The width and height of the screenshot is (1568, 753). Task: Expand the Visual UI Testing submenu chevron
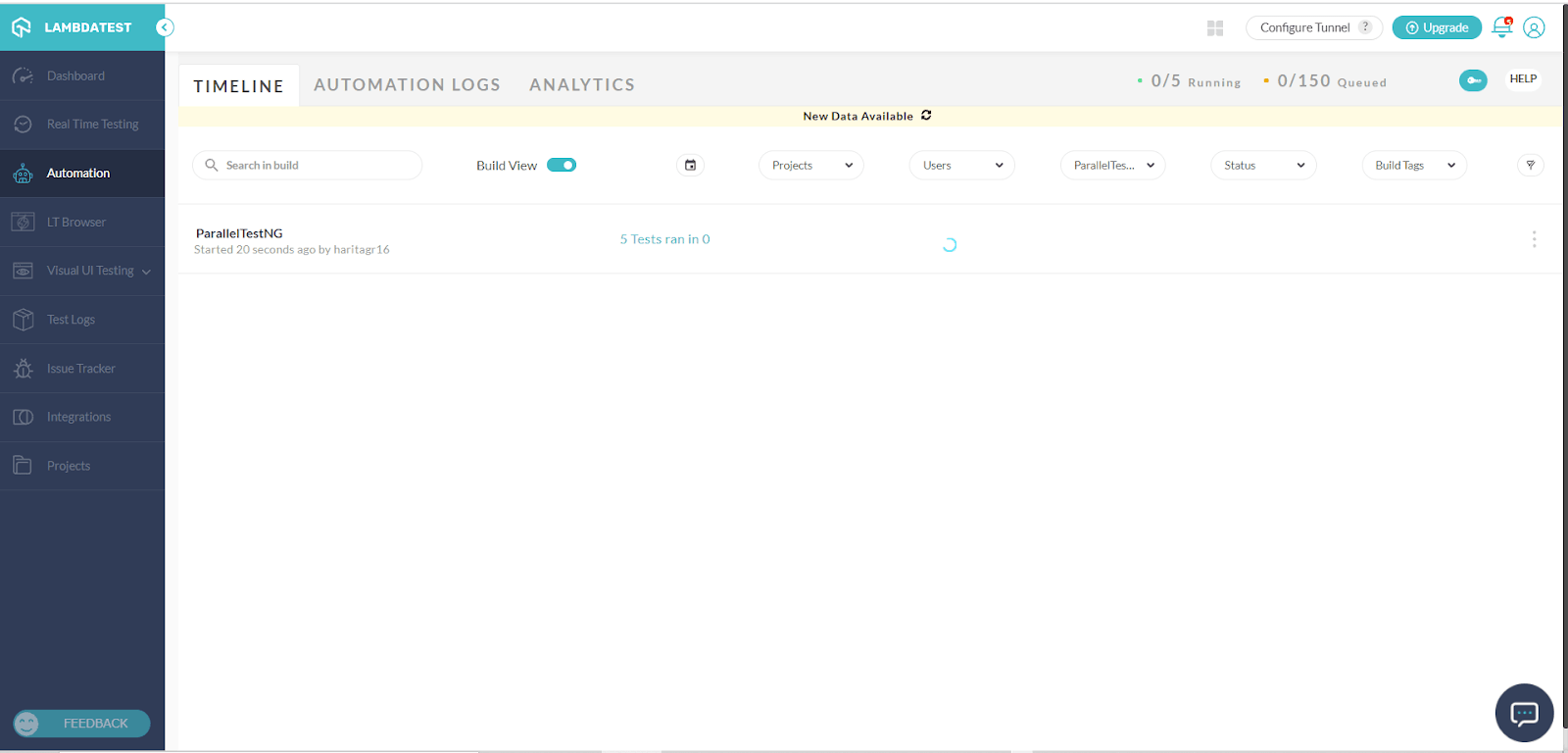(x=146, y=273)
